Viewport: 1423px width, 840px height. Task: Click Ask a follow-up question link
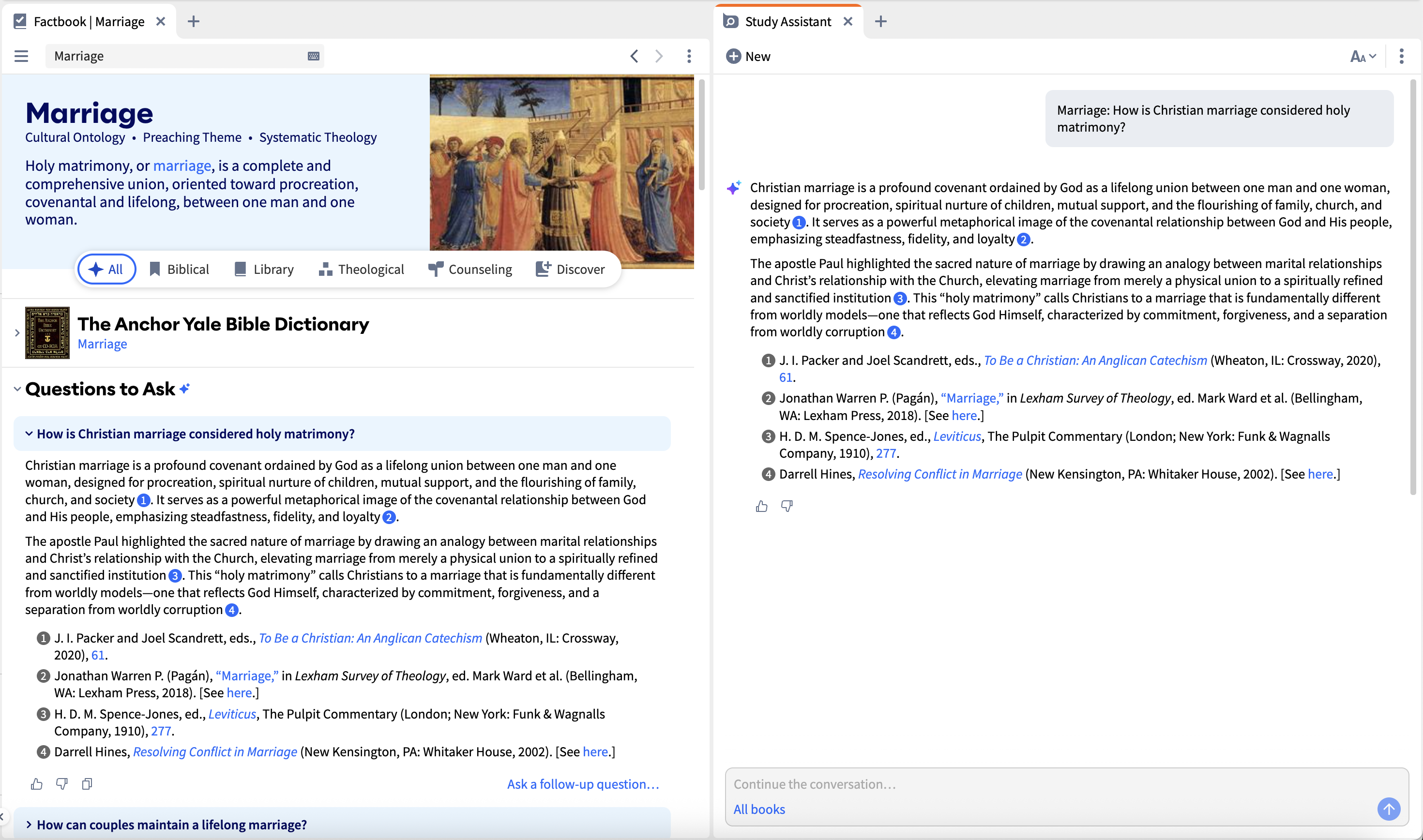pyautogui.click(x=582, y=784)
